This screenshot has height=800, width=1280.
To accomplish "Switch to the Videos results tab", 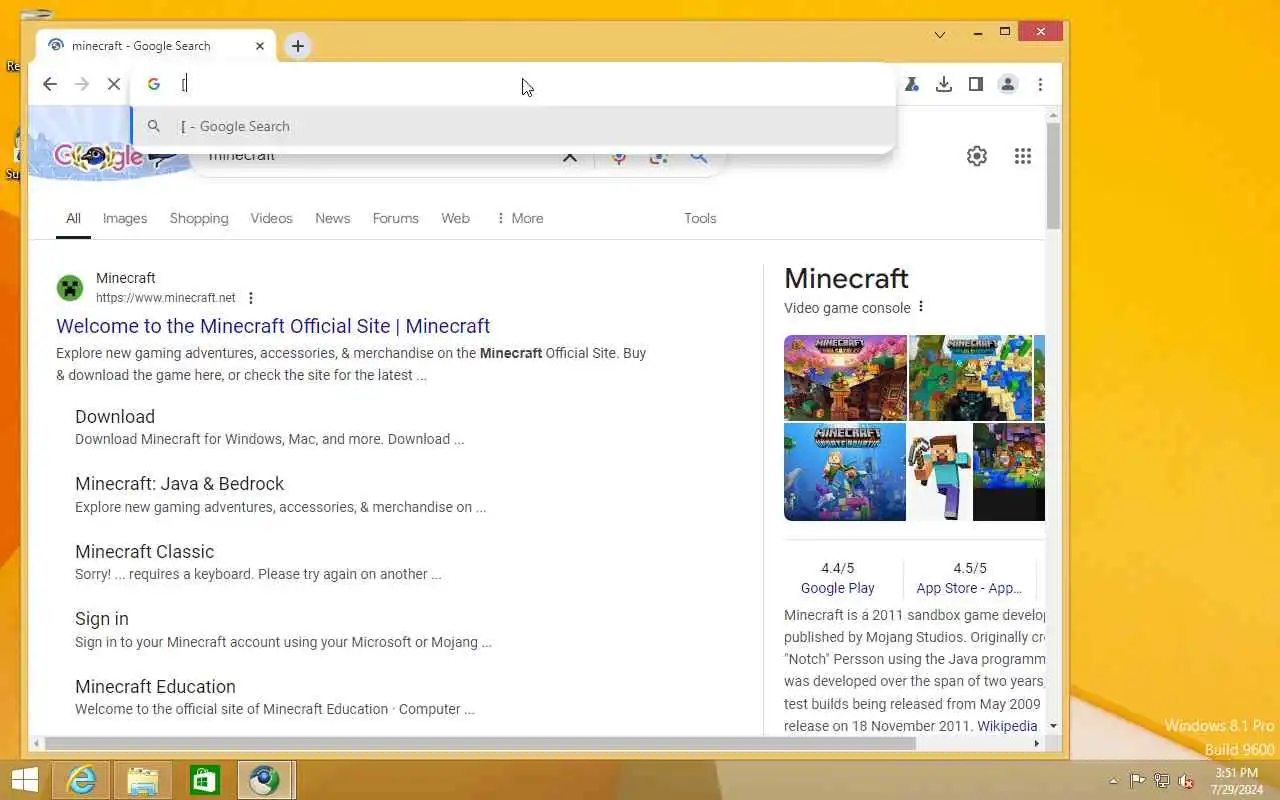I will pyautogui.click(x=271, y=218).
